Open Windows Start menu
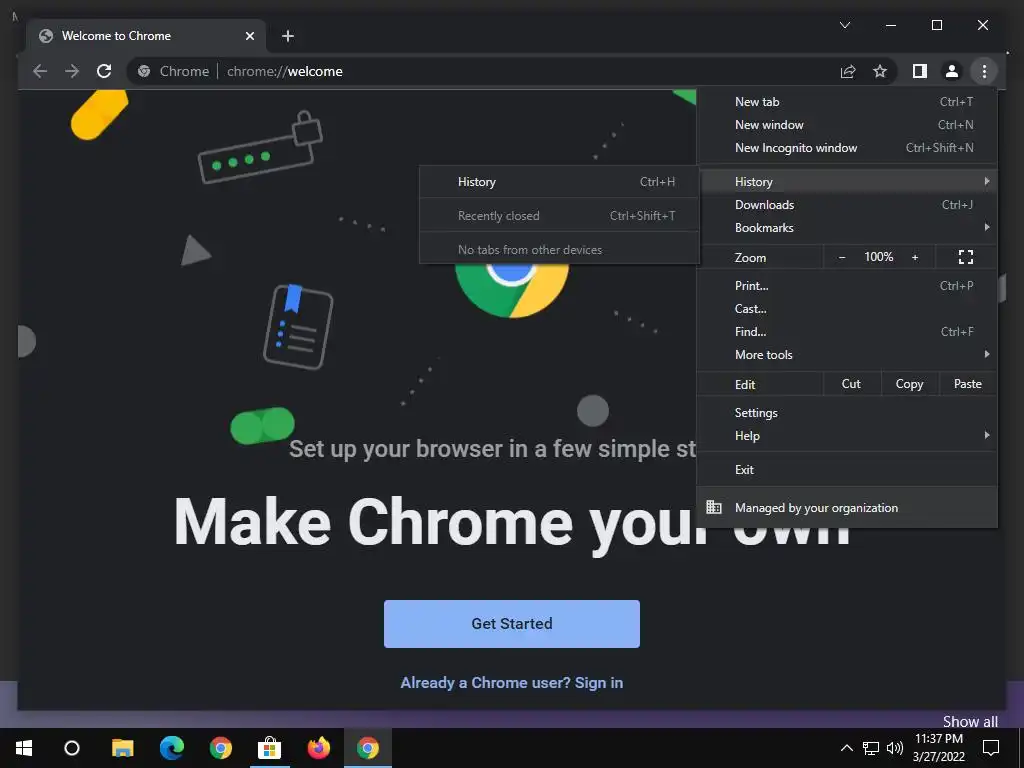This screenshot has width=1024, height=768. pyautogui.click(x=24, y=748)
